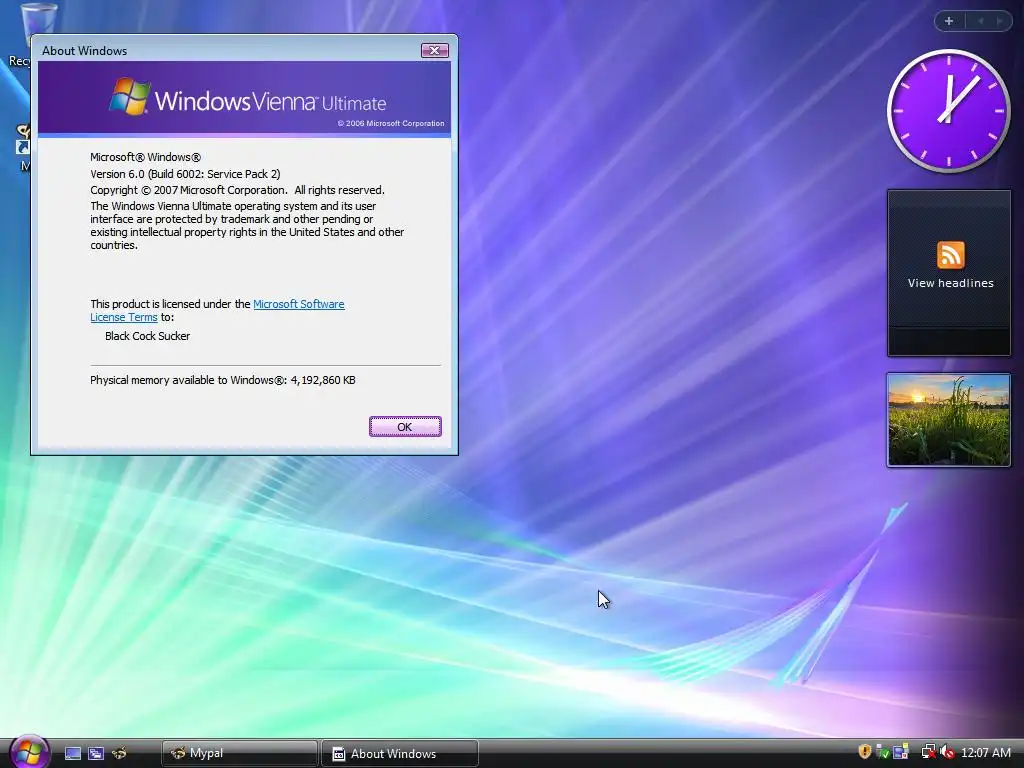The height and width of the screenshot is (768, 1024).
Task: Click View headlines in the feed gadget
Action: [x=950, y=283]
